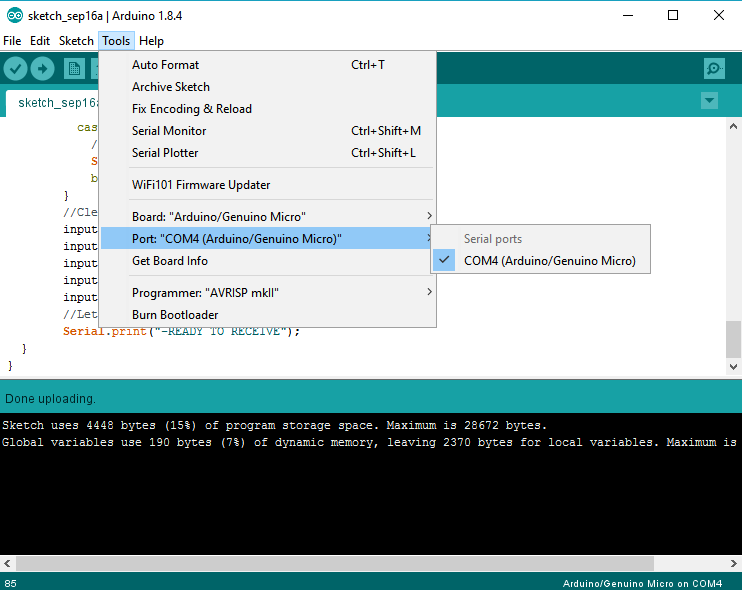The image size is (742, 590).
Task: Click Get Board Info
Action: coord(267,261)
